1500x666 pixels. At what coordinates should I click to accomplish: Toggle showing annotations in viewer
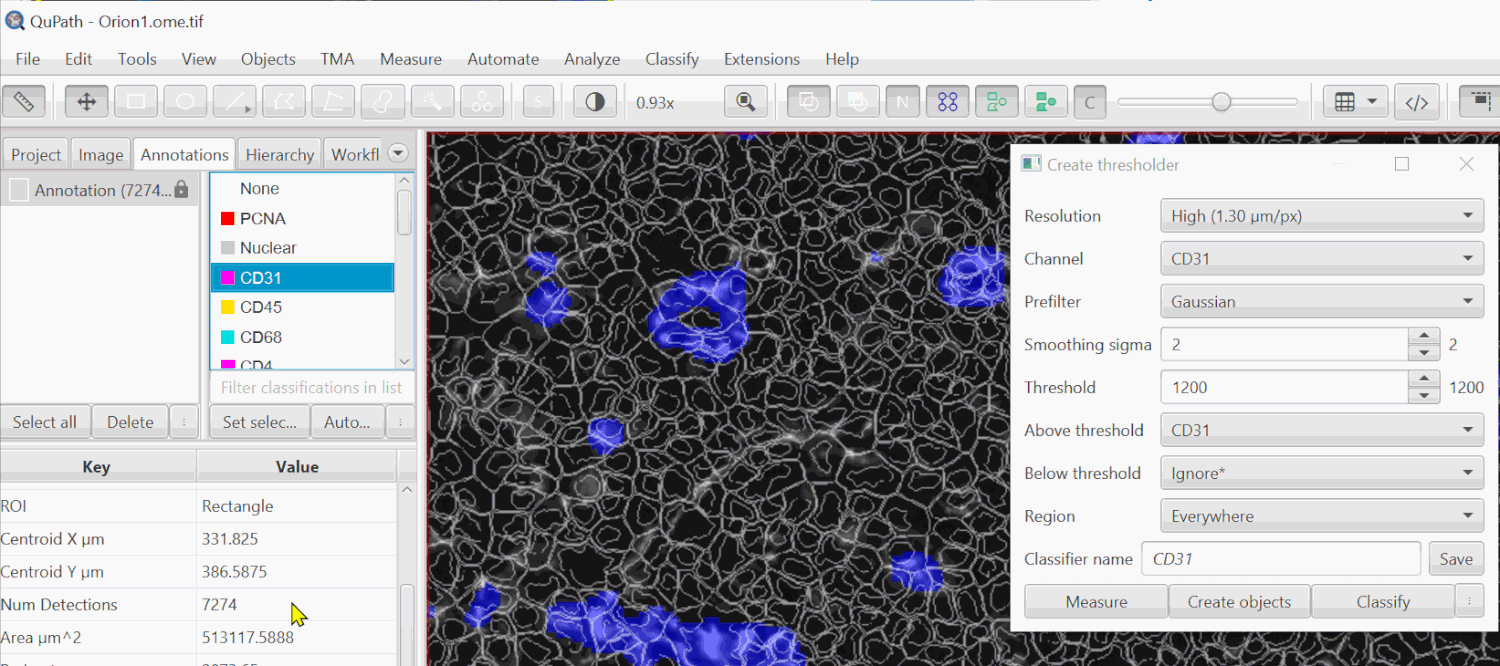809,102
